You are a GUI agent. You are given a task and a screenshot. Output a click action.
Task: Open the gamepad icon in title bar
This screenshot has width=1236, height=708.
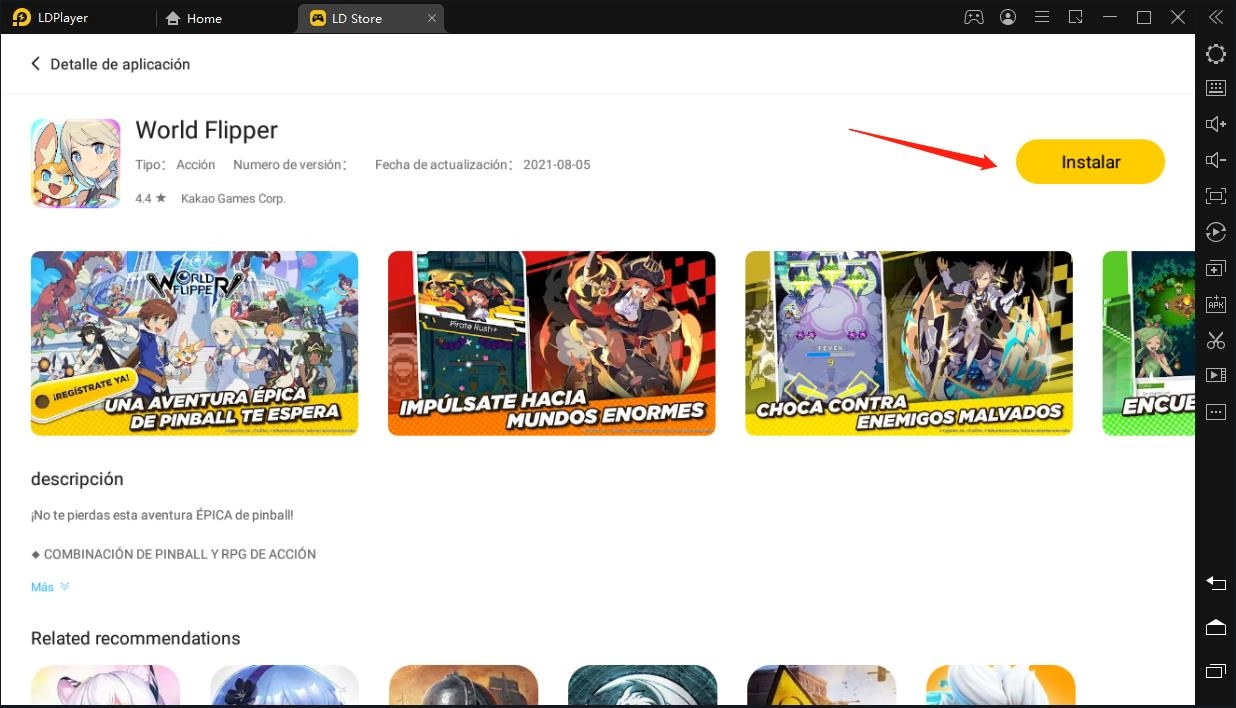coord(973,18)
